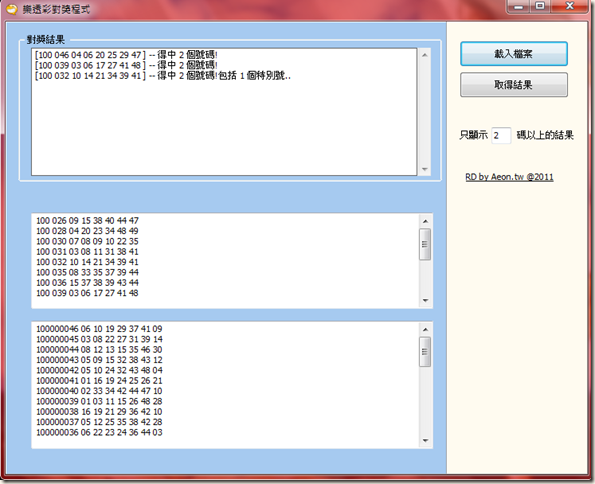Screen dimensions: 595x484
Task: Click middle list row 100 032 10 14 21 34 39 41
Action: pyautogui.click(x=87, y=262)
